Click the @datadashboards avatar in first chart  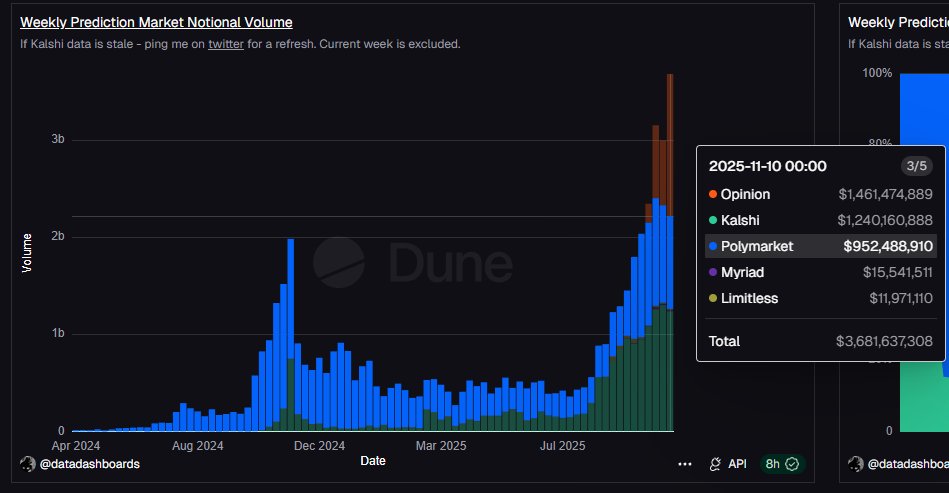point(28,464)
